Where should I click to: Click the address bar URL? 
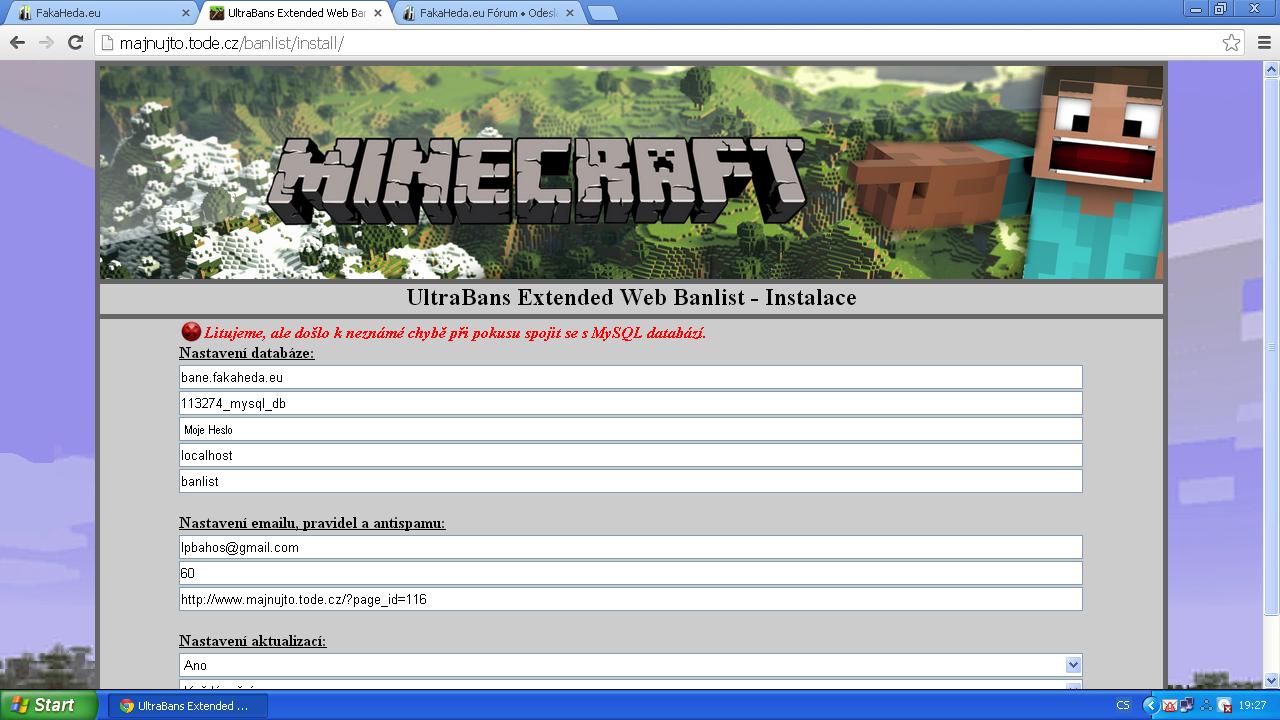click(x=231, y=44)
